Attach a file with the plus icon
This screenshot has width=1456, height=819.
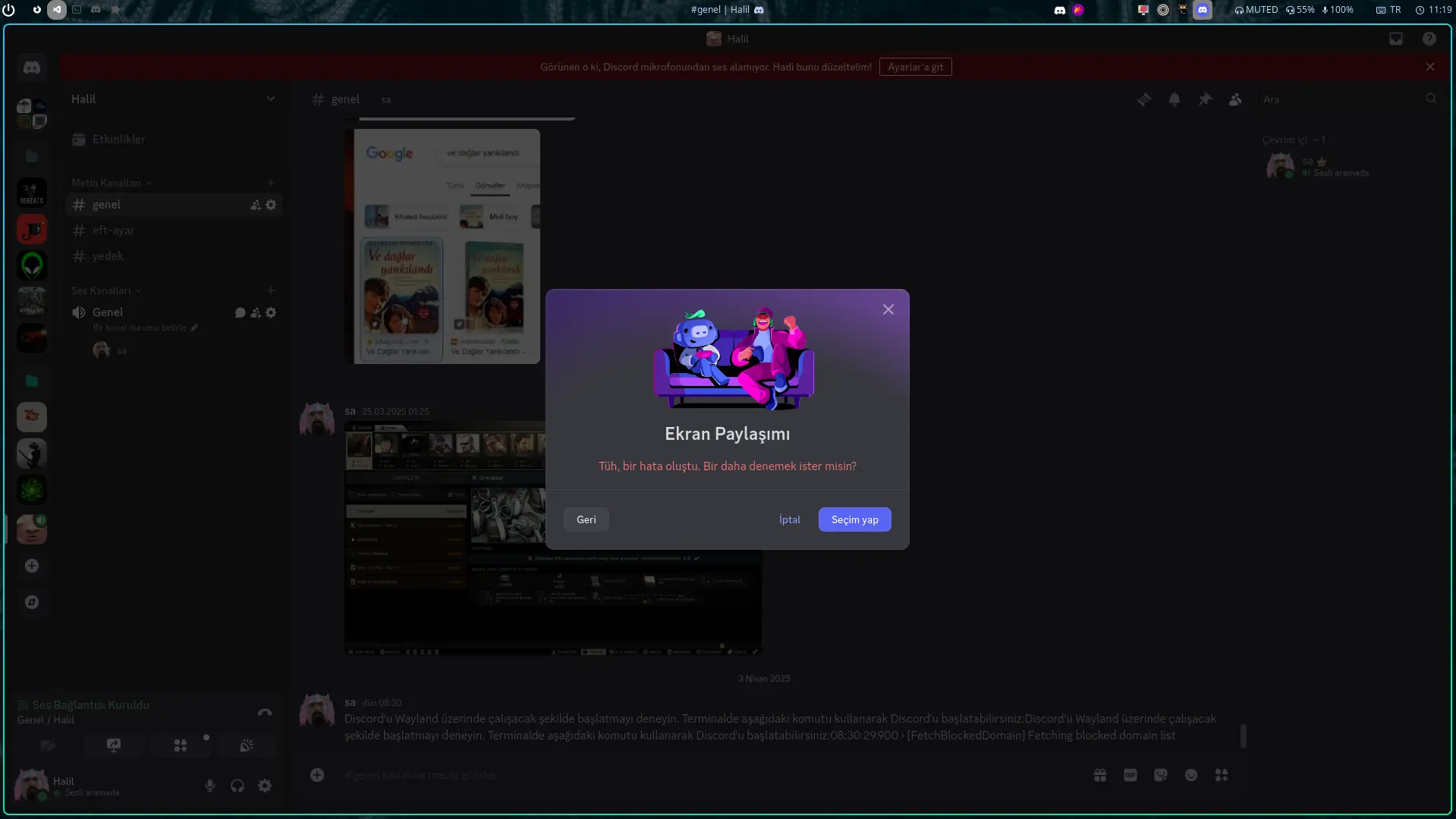pos(317,775)
